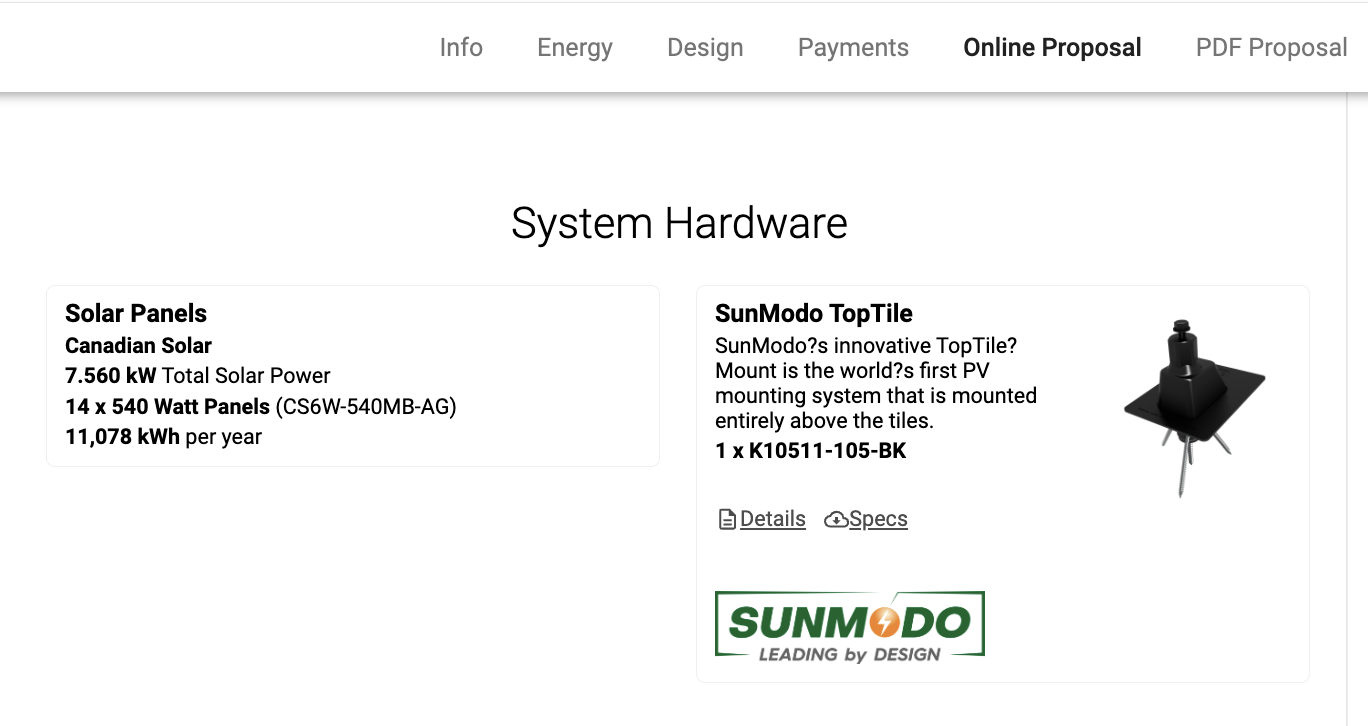Open the Payments section
The height and width of the screenshot is (726, 1368).
[x=853, y=47]
